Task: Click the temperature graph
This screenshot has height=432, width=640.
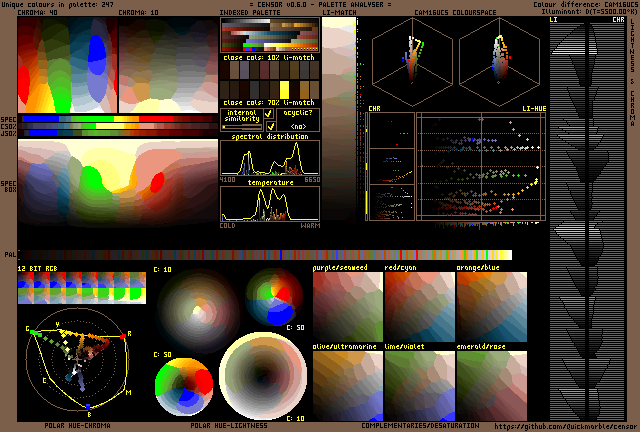Action: (x=270, y=204)
